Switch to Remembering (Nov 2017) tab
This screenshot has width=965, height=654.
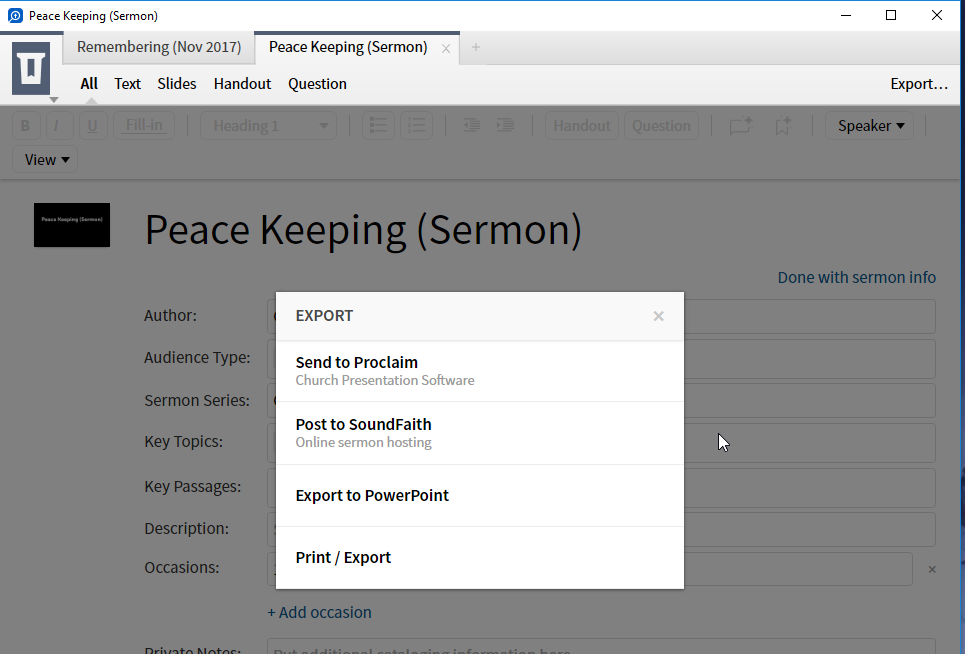click(159, 47)
